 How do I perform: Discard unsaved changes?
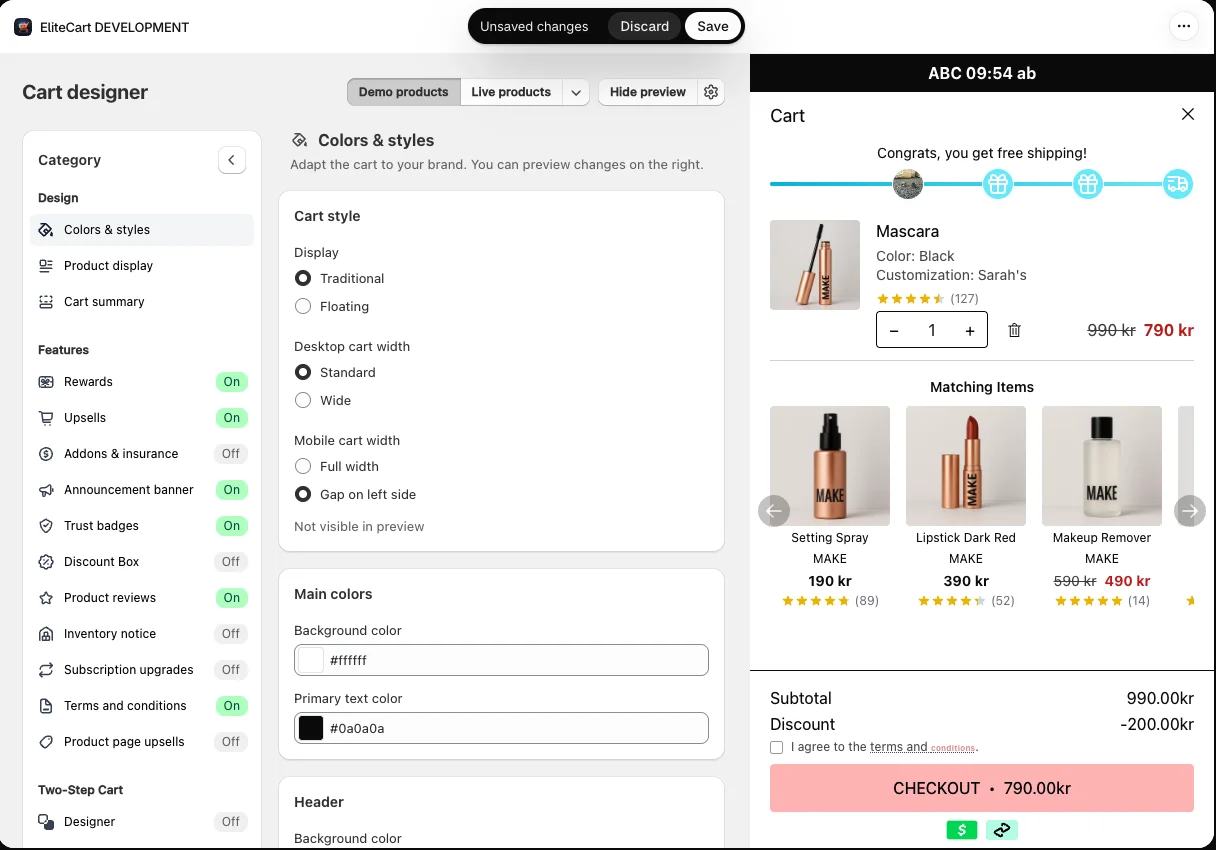tap(645, 27)
